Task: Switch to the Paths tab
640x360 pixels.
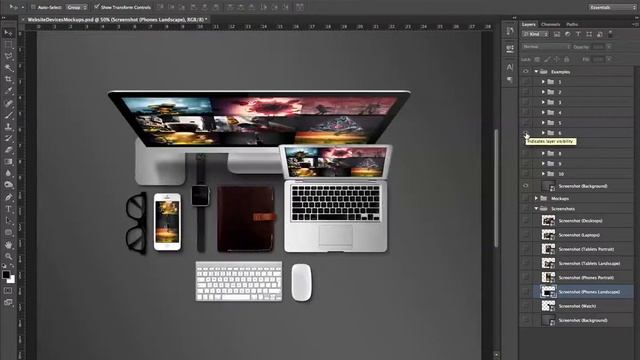Action: pyautogui.click(x=572, y=24)
